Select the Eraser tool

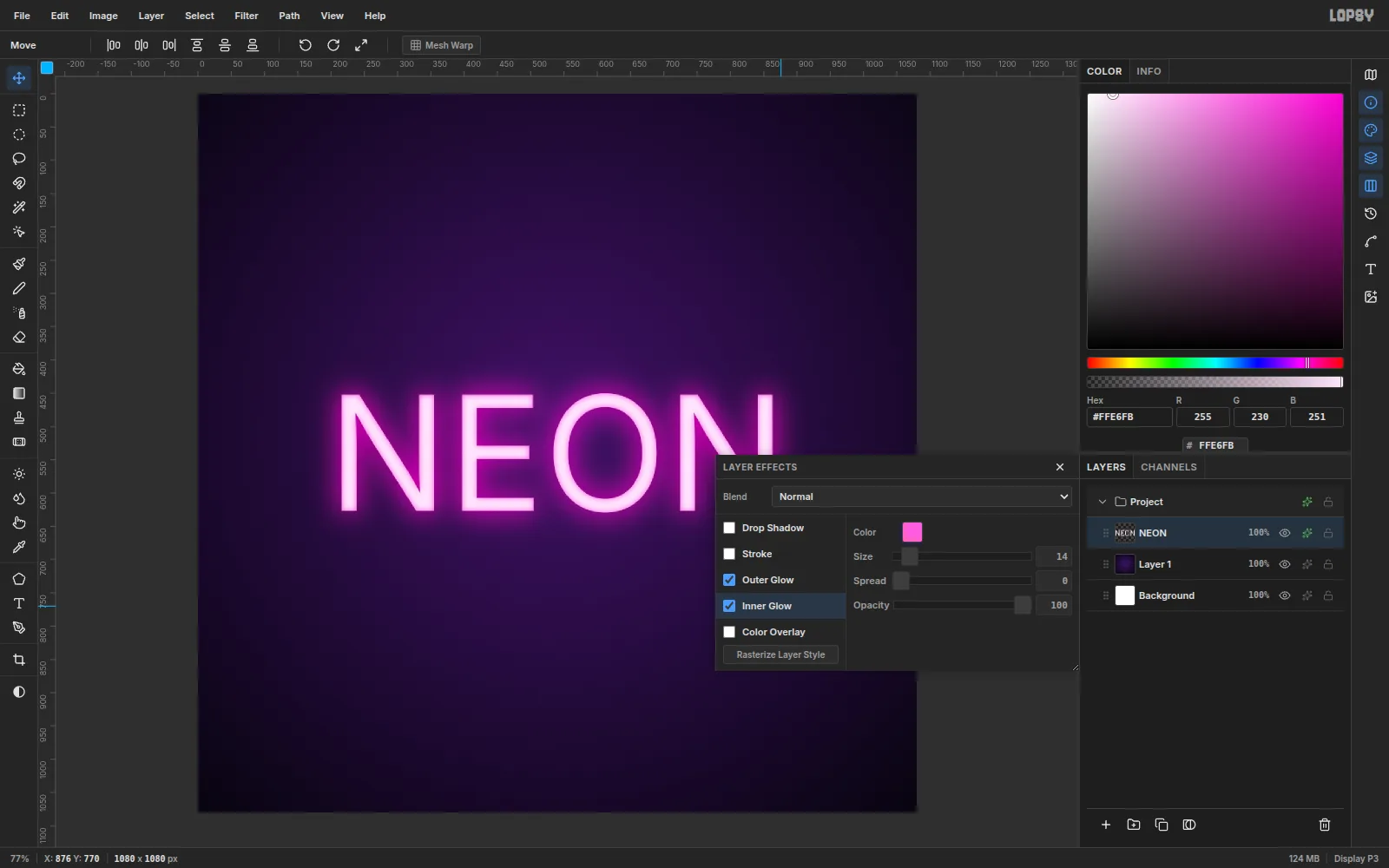(x=19, y=338)
